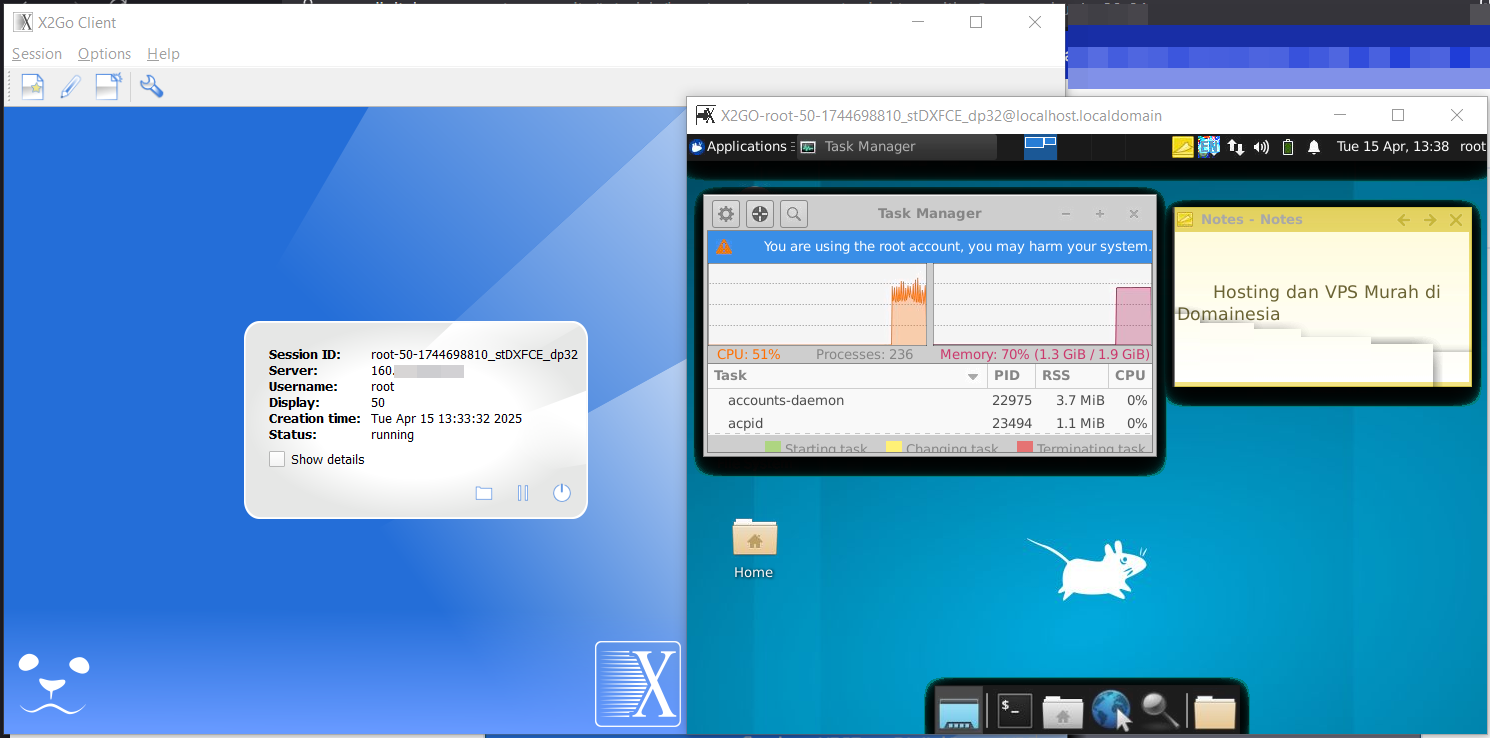
Task: Click the Notes window menu icon
Action: [x=1186, y=220]
